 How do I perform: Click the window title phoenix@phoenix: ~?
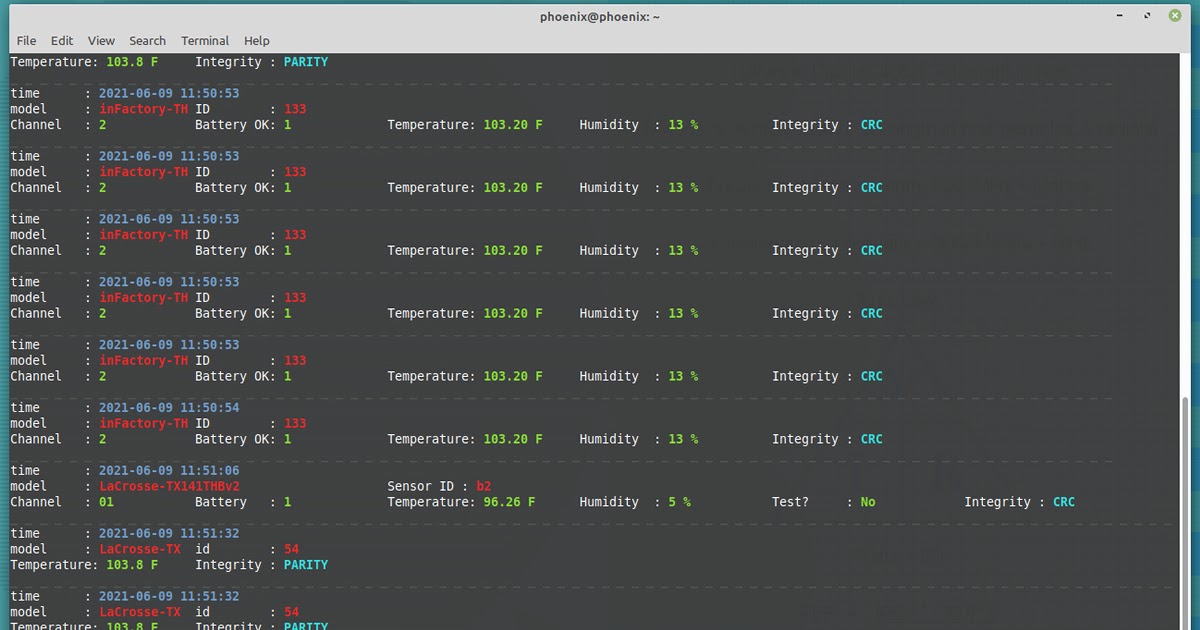click(x=600, y=16)
